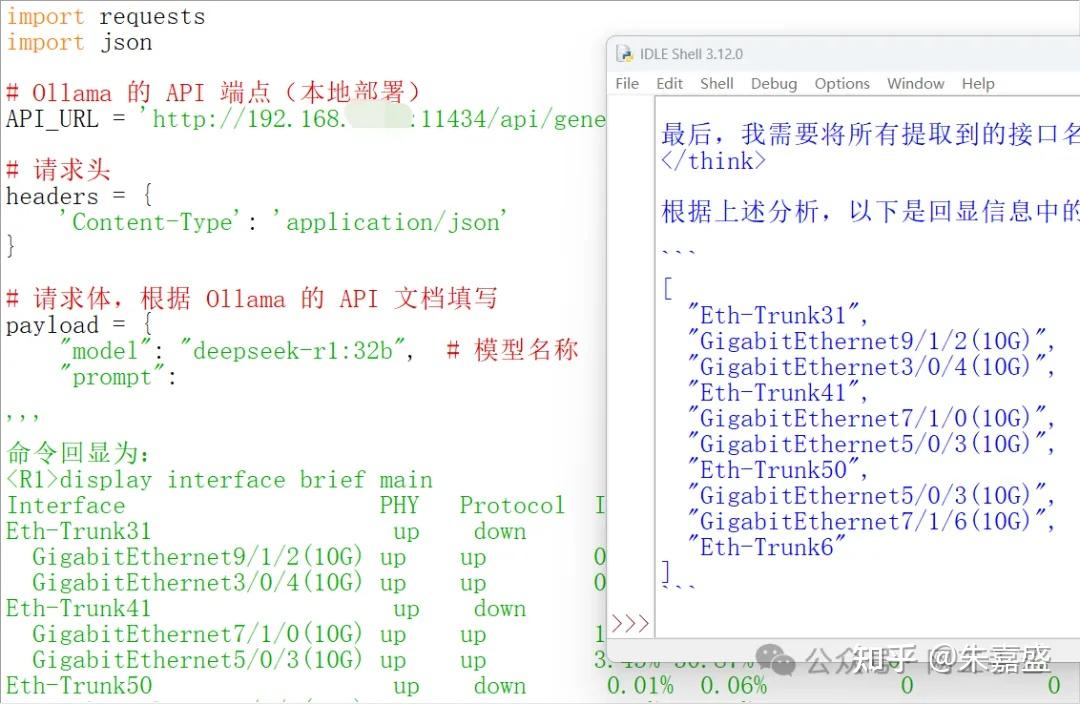Image resolution: width=1080 pixels, height=704 pixels.
Task: Open the Debug menu
Action: coord(773,84)
